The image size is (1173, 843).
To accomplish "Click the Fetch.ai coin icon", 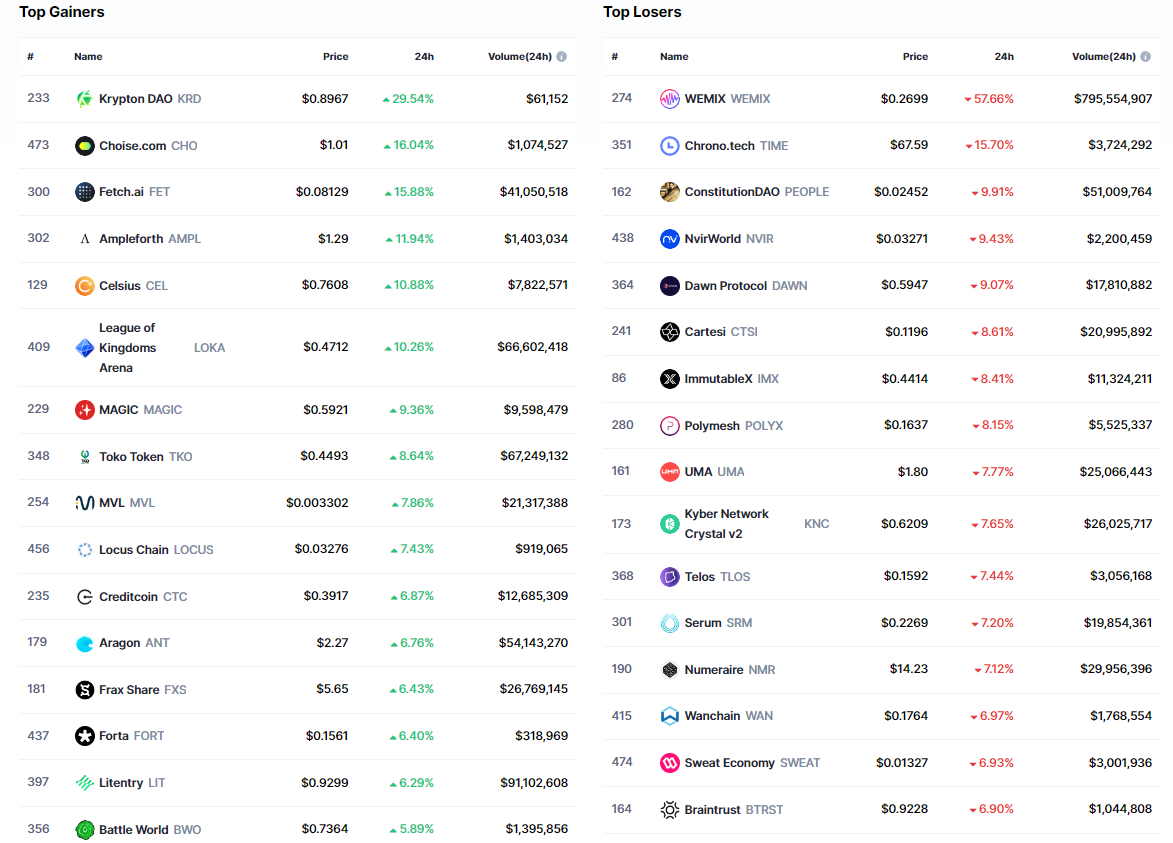I will 85,192.
